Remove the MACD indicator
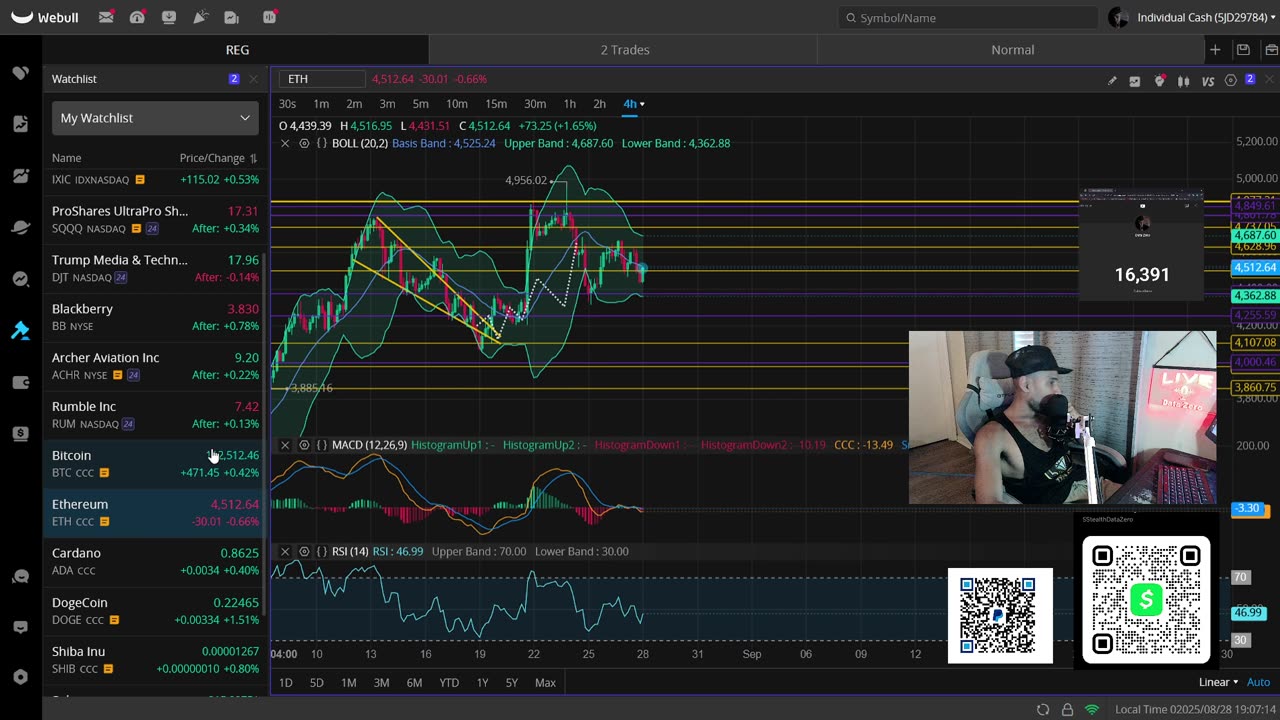The height and width of the screenshot is (720, 1280). pos(285,445)
